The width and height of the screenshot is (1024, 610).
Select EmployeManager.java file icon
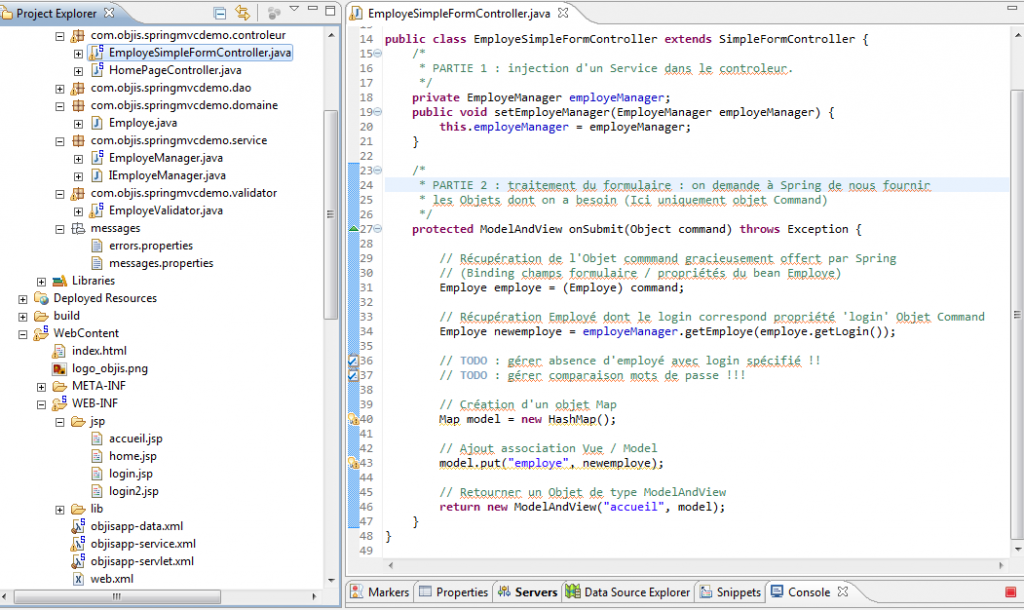click(x=97, y=157)
